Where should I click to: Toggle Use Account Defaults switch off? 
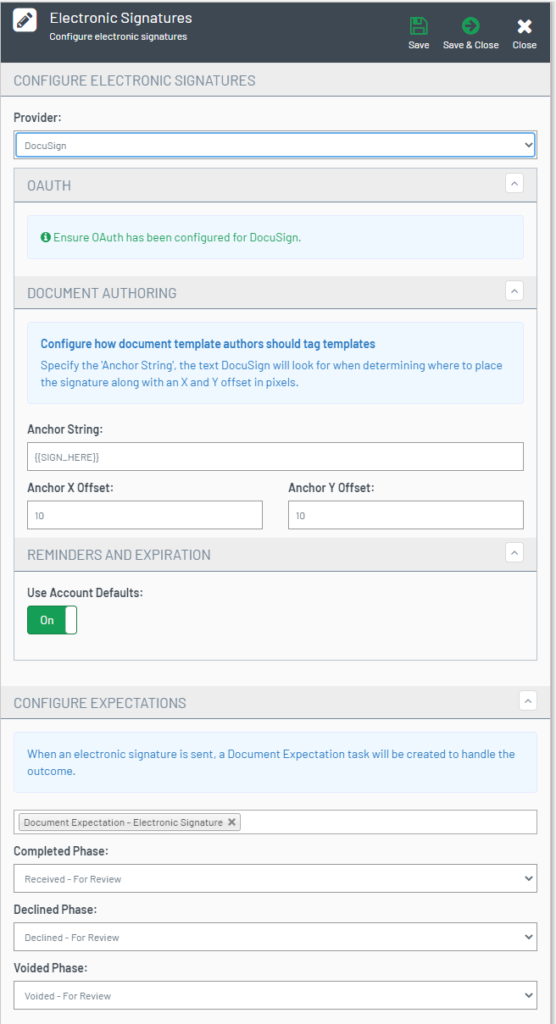click(x=52, y=620)
